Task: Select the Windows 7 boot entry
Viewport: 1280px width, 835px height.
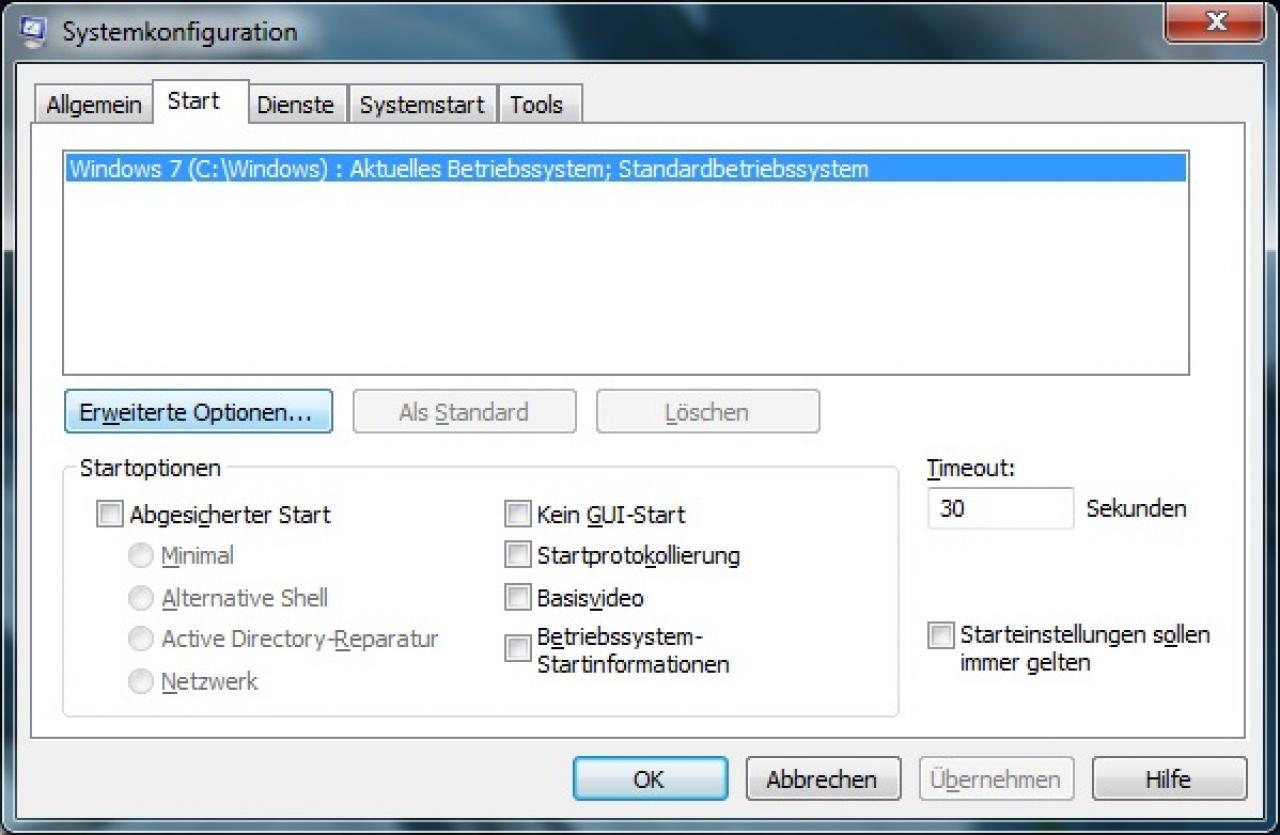Action: click(625, 169)
